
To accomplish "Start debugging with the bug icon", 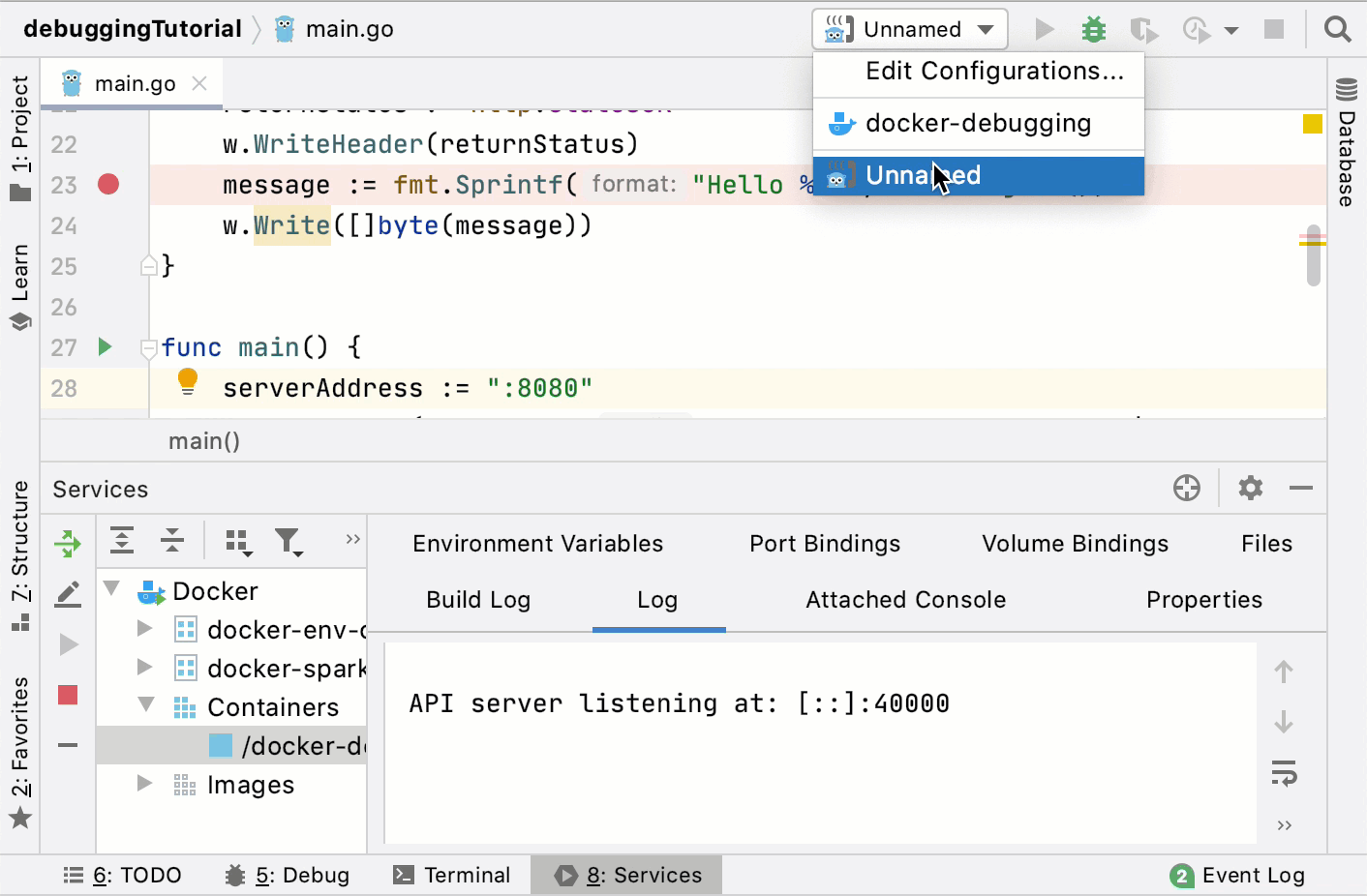I will 1093,29.
